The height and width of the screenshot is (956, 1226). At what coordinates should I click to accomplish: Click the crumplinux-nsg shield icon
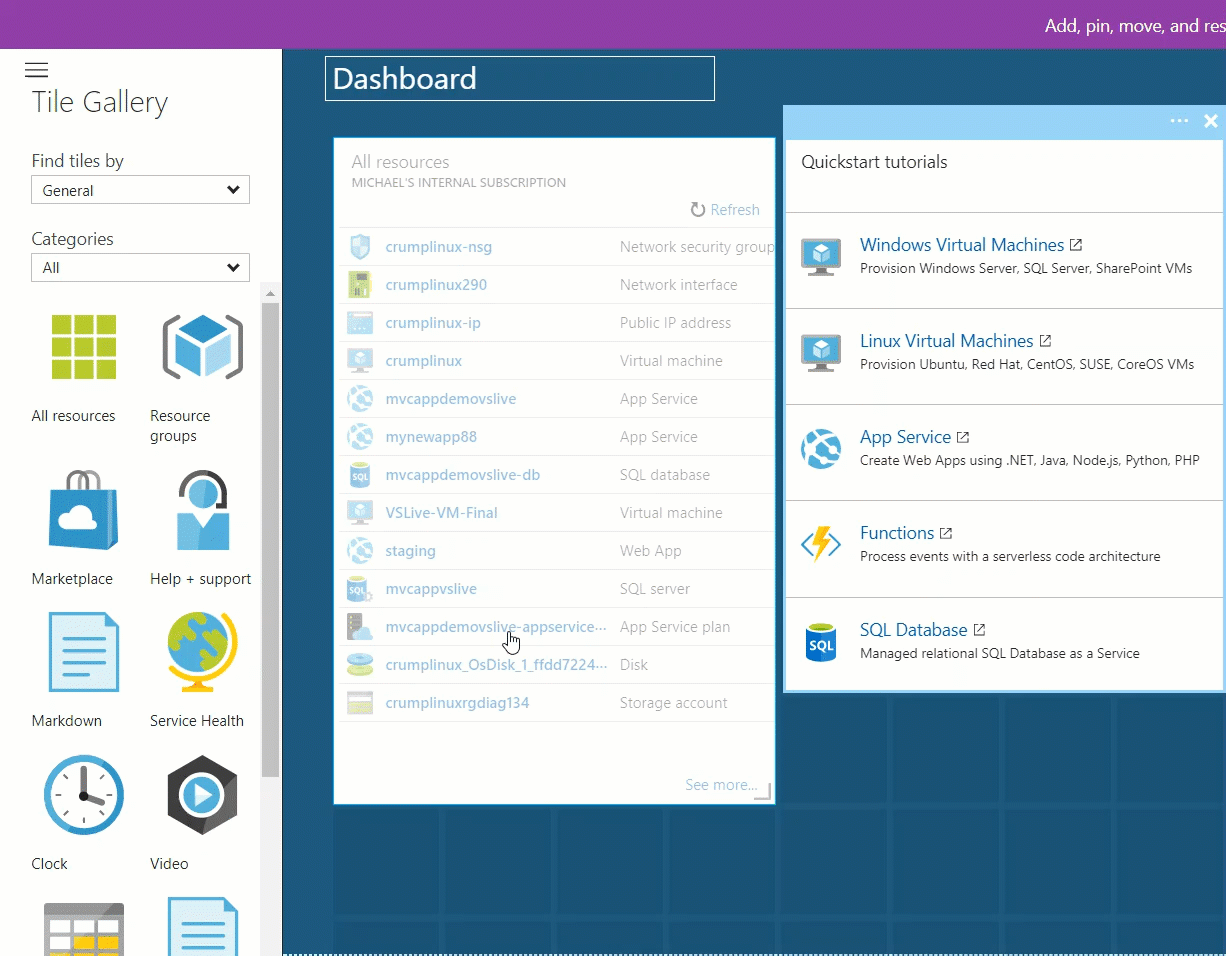pyautogui.click(x=359, y=247)
